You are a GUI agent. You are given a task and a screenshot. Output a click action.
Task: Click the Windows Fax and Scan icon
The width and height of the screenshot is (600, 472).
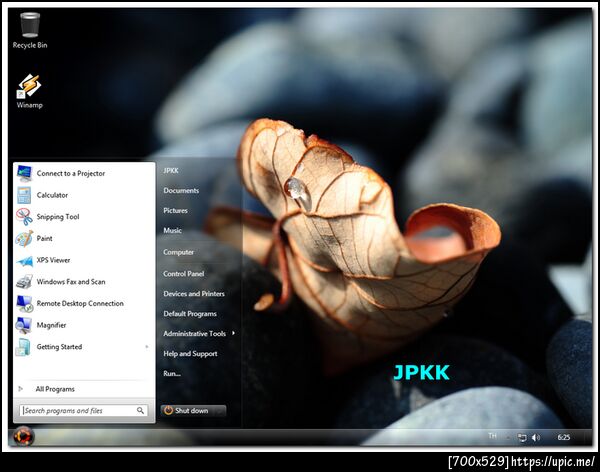24,282
